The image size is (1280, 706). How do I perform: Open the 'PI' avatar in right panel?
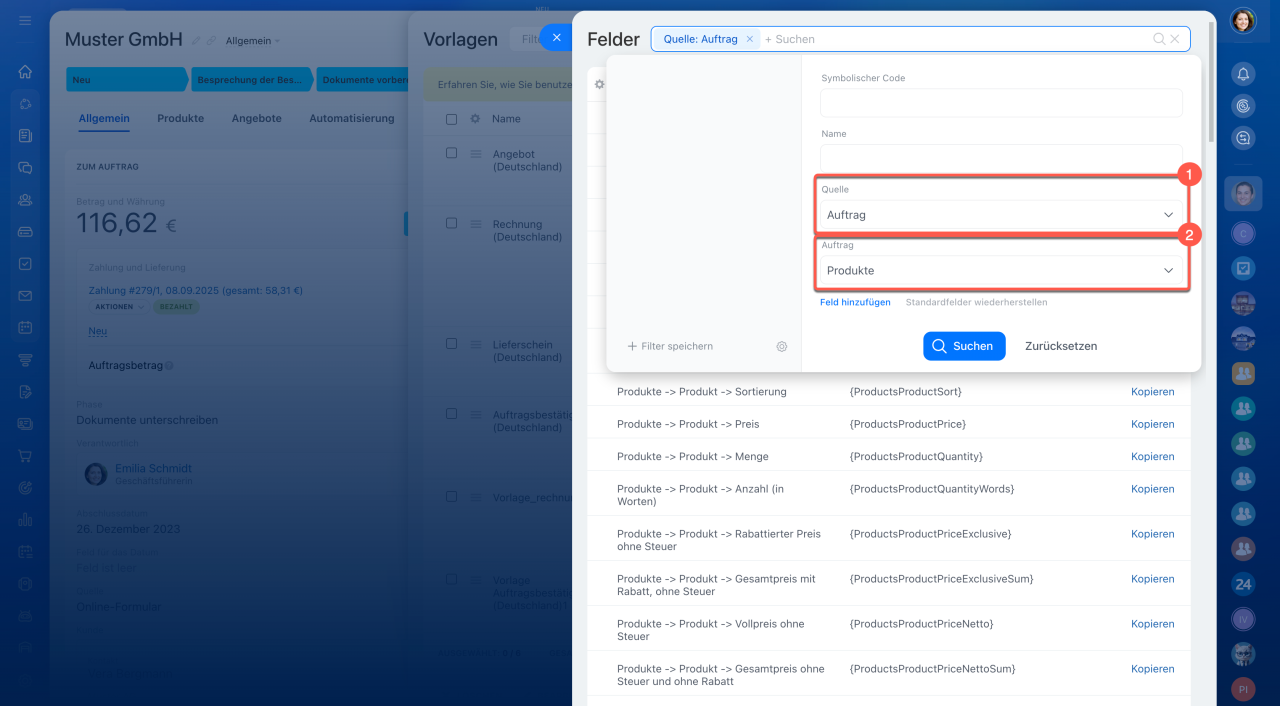[1243, 689]
